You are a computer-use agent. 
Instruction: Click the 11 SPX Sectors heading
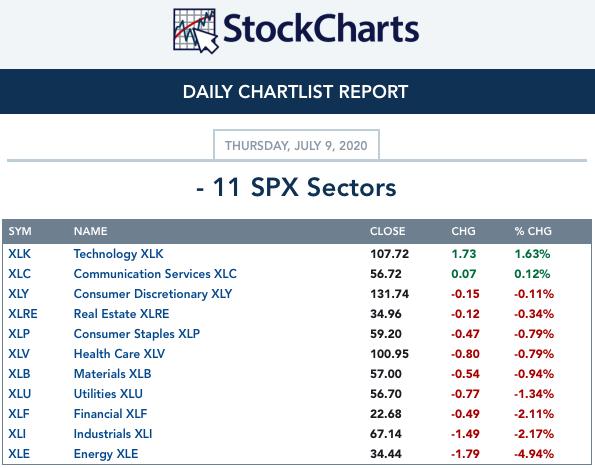(x=296, y=188)
